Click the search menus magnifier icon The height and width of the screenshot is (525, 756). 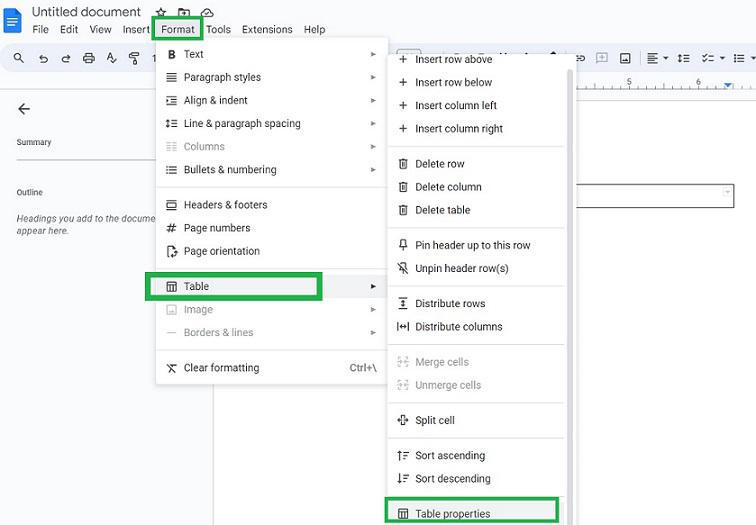[19, 59]
